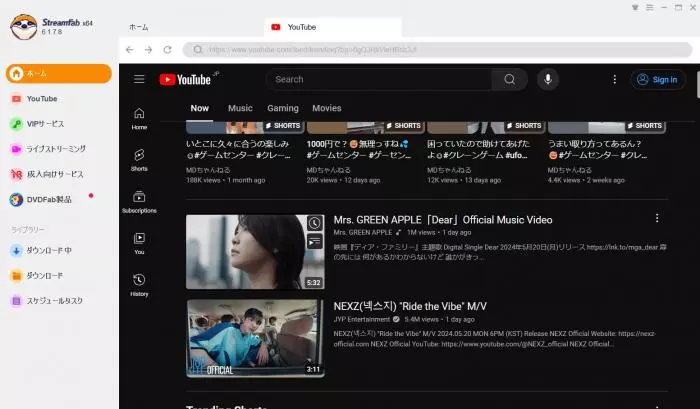Click the Sign in button
The width and height of the screenshot is (700, 409).
pyautogui.click(x=657, y=79)
